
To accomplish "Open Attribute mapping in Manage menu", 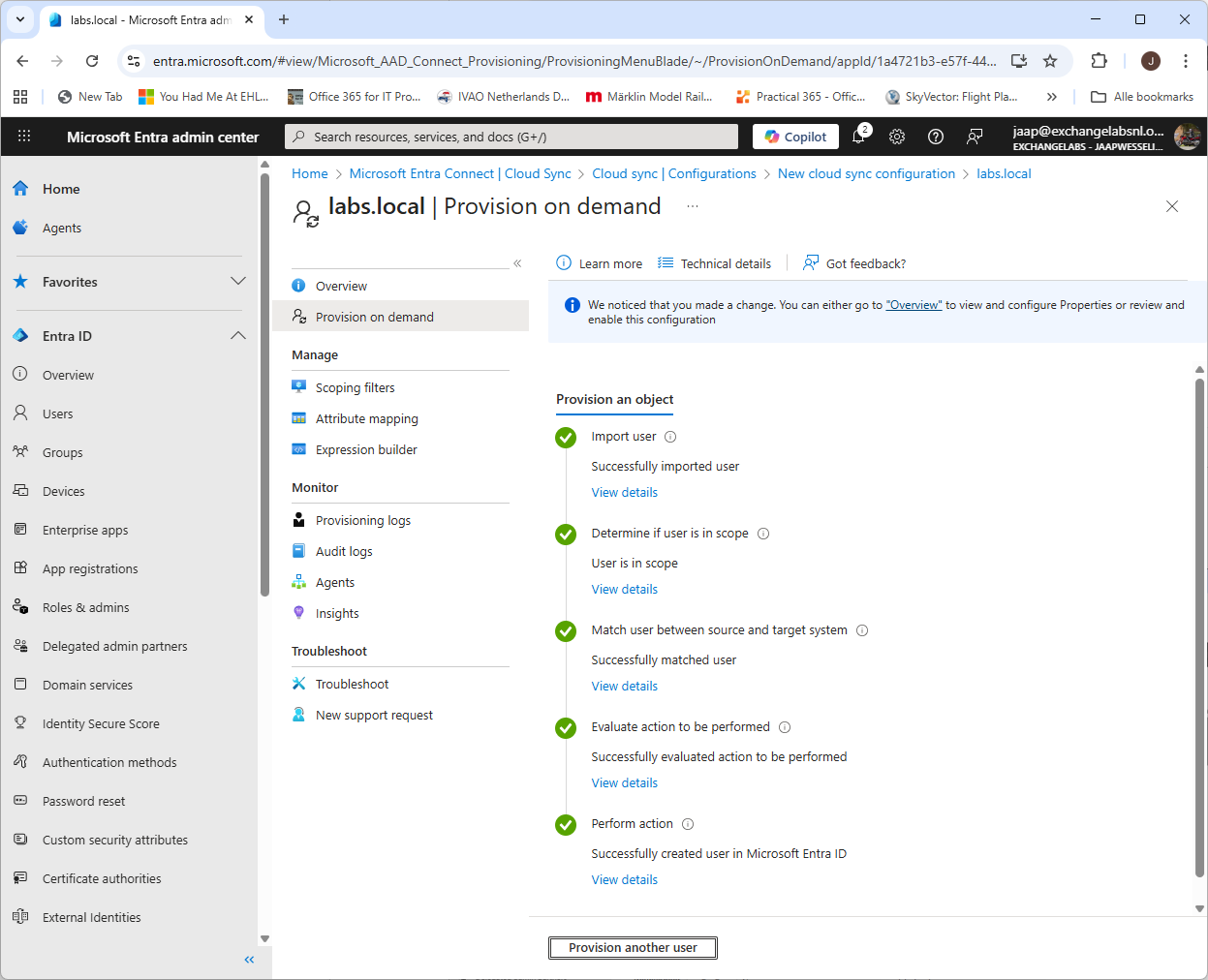I will pos(366,419).
